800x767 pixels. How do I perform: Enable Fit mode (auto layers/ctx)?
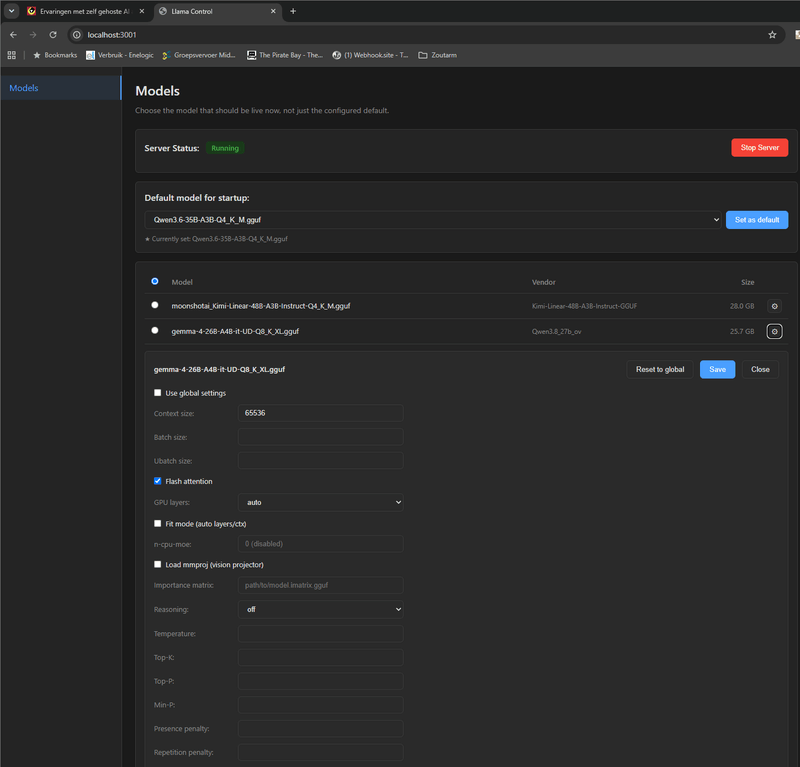coord(158,524)
